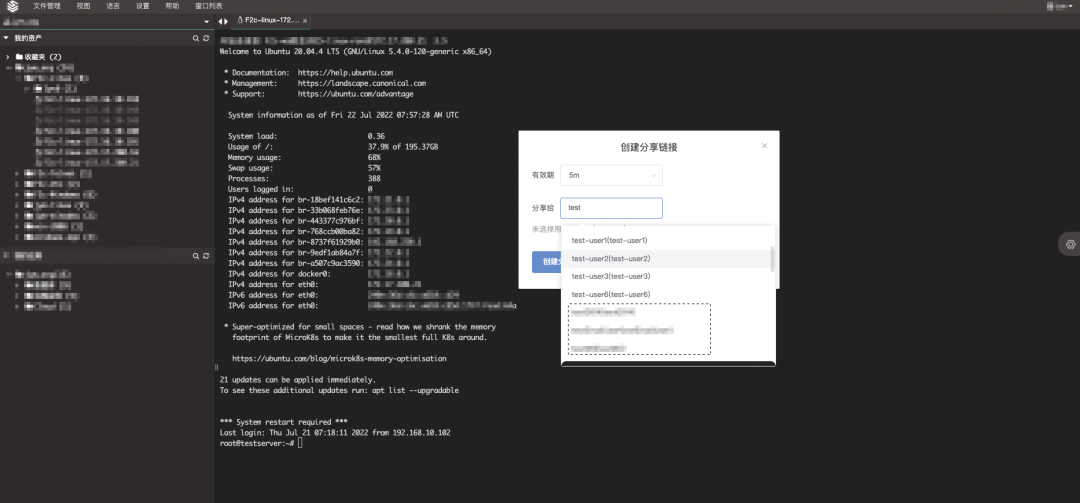The height and width of the screenshot is (503, 1080).
Task: Refresh the 我的资产 asset tree
Action: pos(205,38)
